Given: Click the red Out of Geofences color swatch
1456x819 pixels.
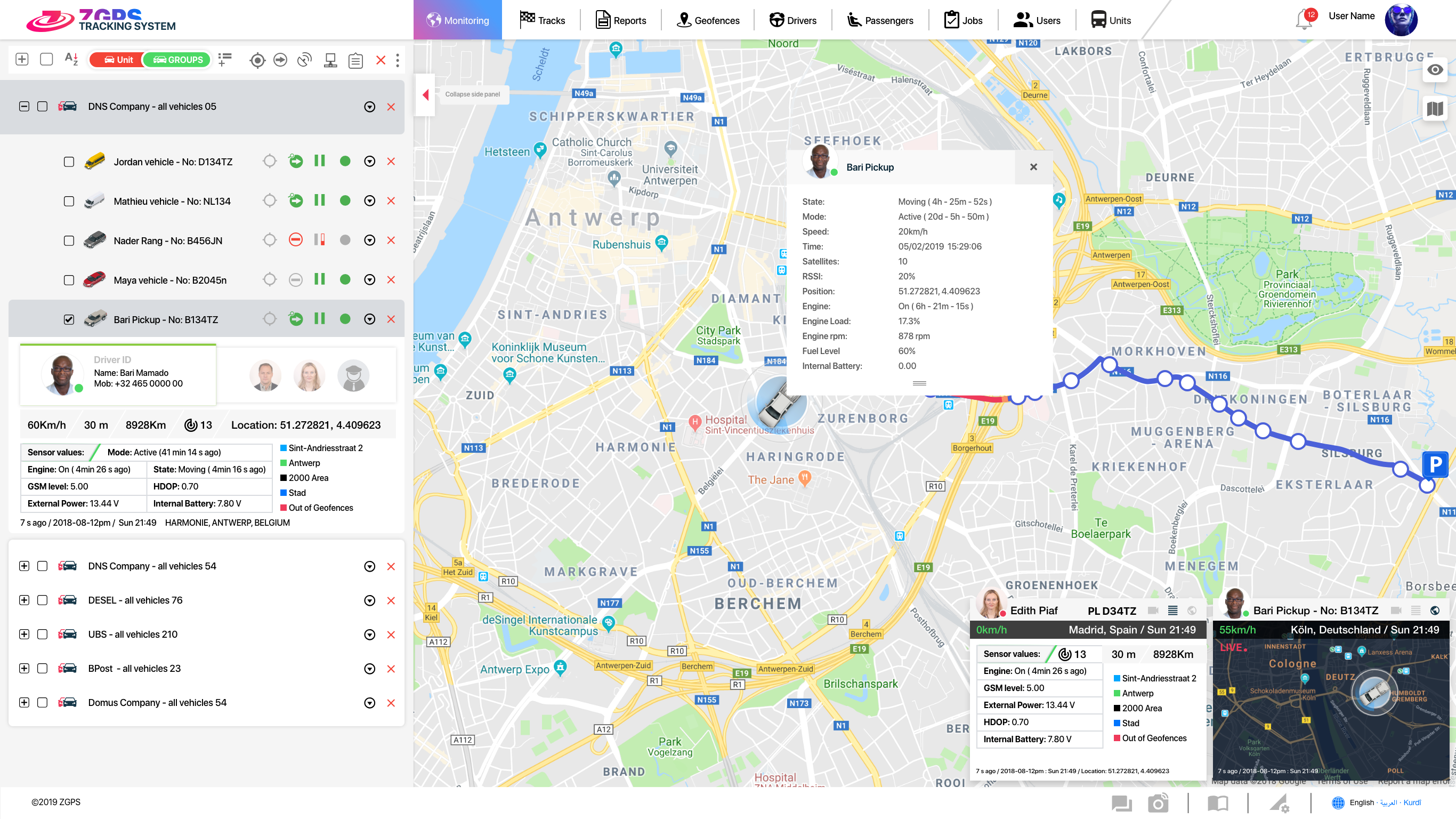Looking at the screenshot, I should pos(284,508).
